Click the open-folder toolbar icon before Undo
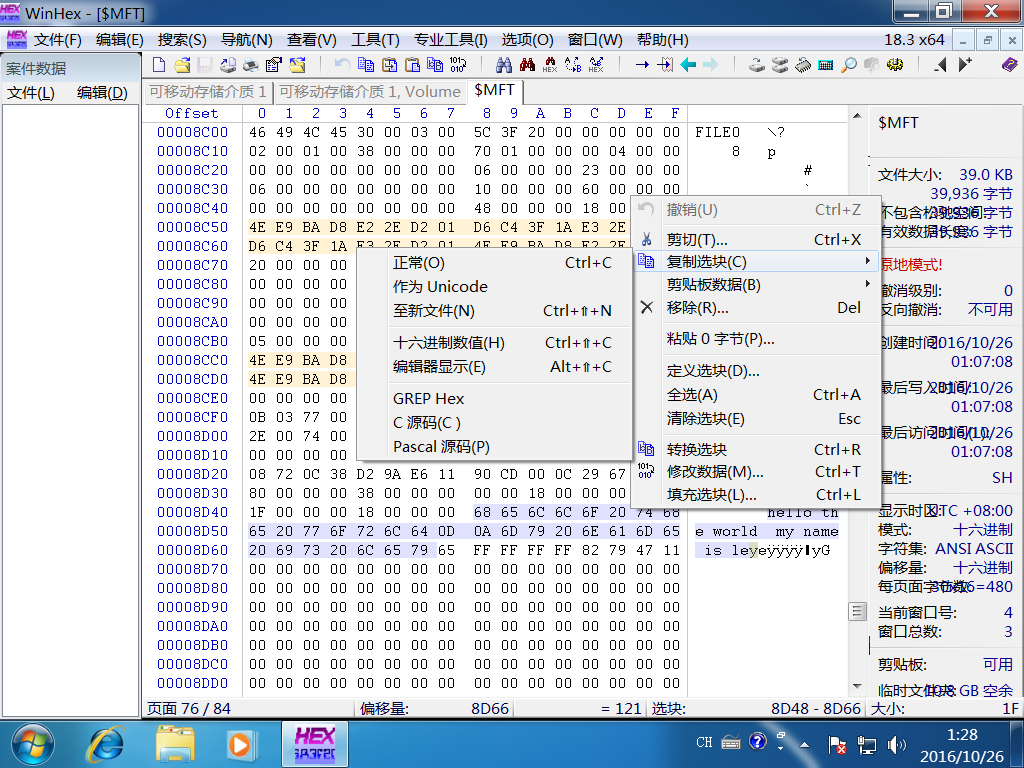This screenshot has height=768, width=1024. (297, 64)
